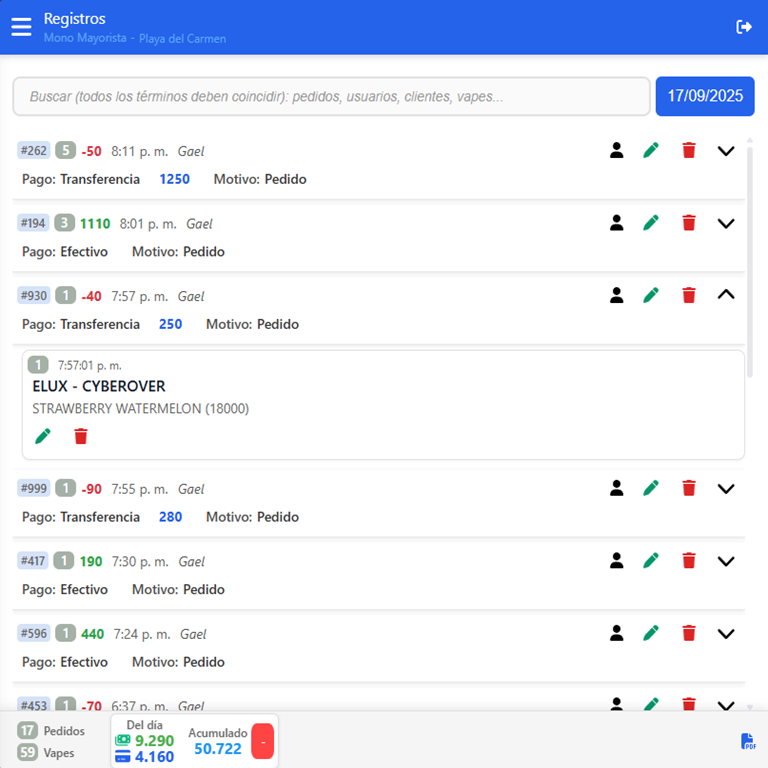Open the hamburger menu
Image resolution: width=768 pixels, height=768 pixels.
click(x=21, y=27)
